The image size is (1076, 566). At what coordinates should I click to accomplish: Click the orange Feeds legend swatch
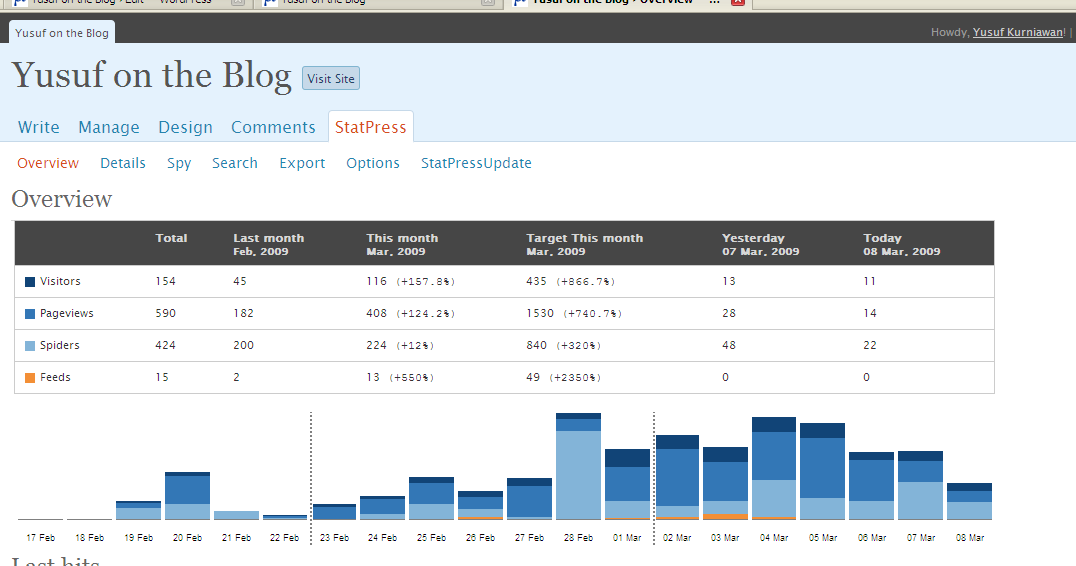point(30,378)
